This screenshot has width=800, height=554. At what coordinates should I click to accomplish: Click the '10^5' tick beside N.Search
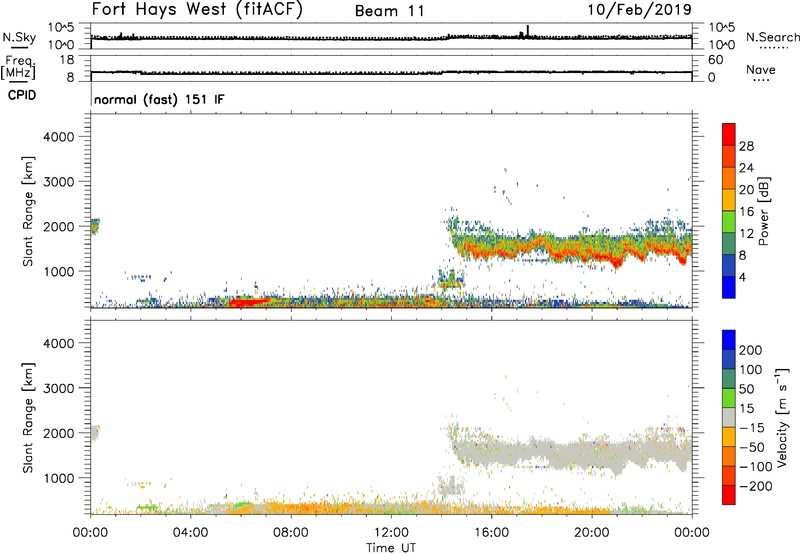(x=722, y=28)
